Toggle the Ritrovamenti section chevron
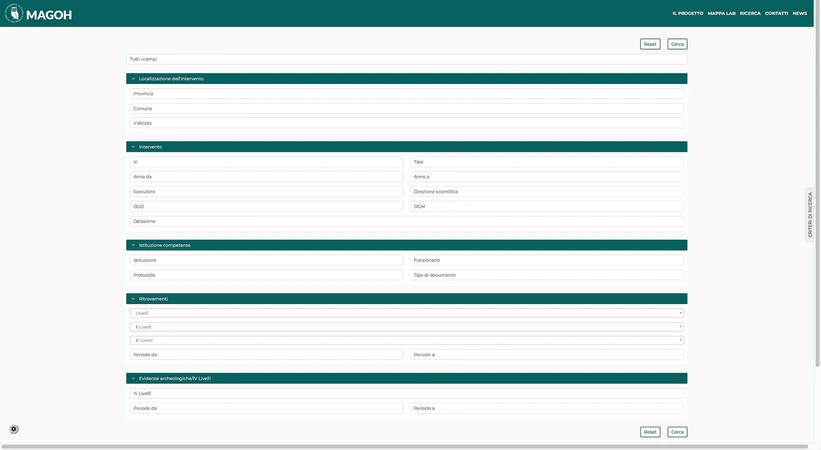Image resolution: width=821 pixels, height=450 pixels. [133, 299]
